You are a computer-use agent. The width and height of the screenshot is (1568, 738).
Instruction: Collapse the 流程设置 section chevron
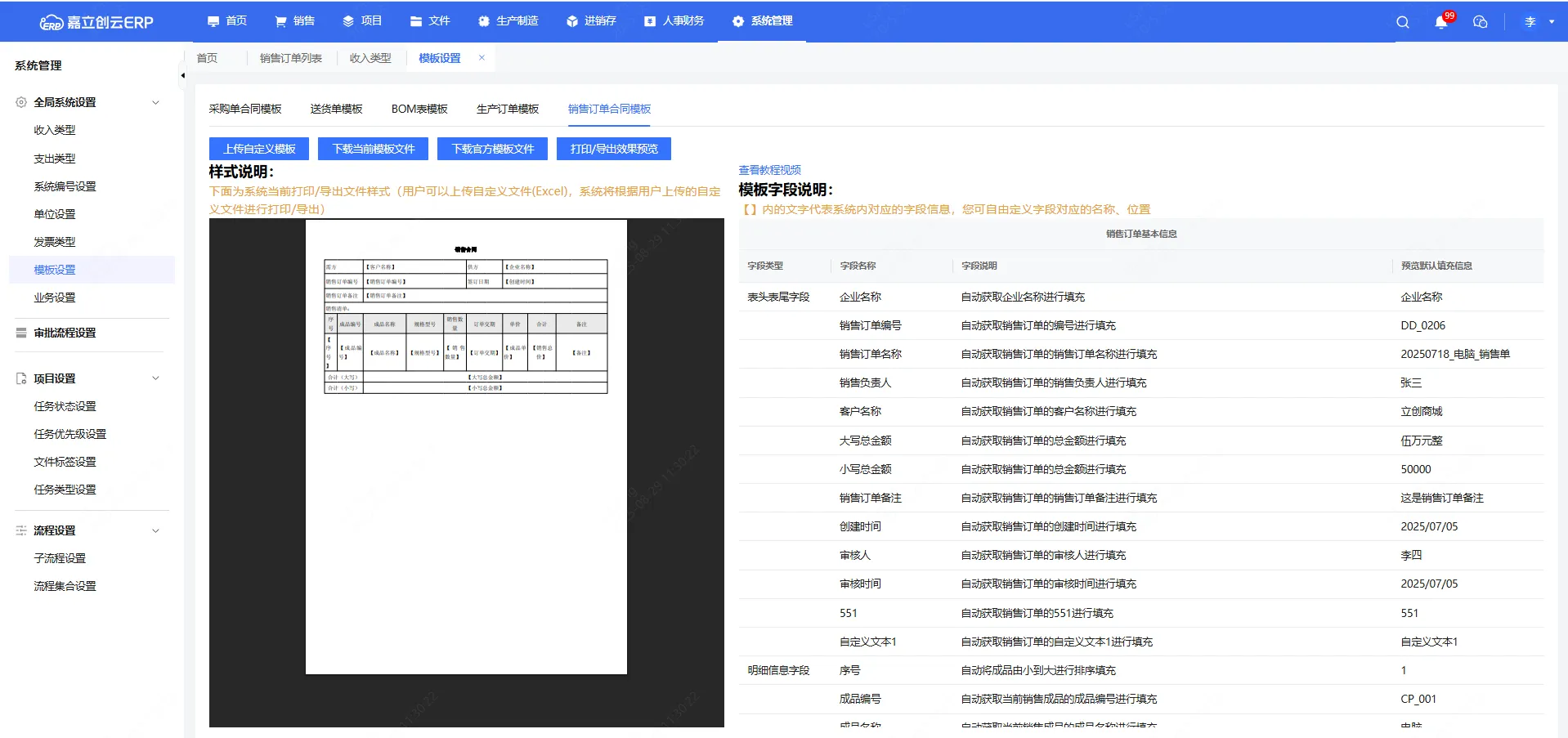(x=155, y=530)
